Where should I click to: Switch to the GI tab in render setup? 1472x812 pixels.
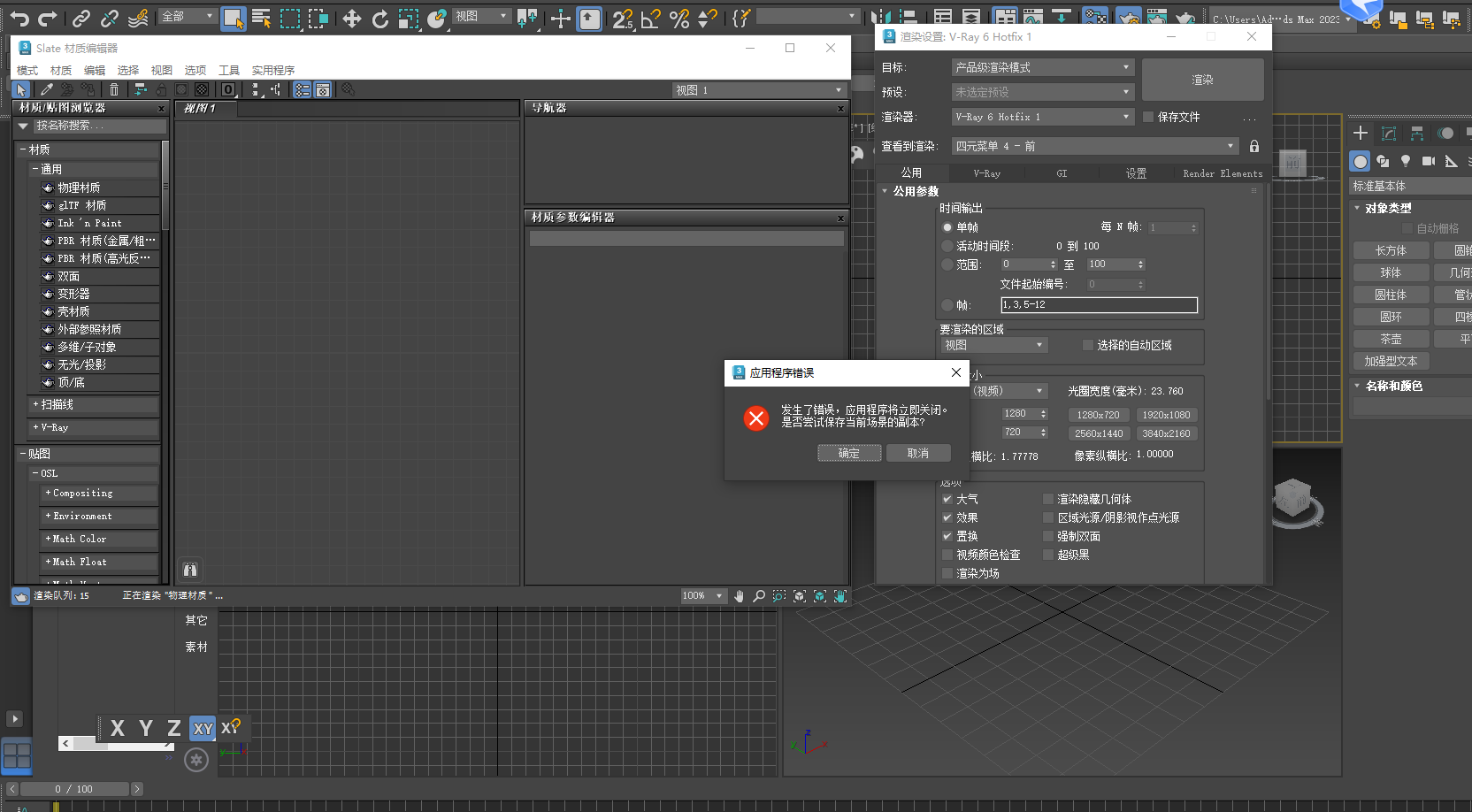(1062, 173)
